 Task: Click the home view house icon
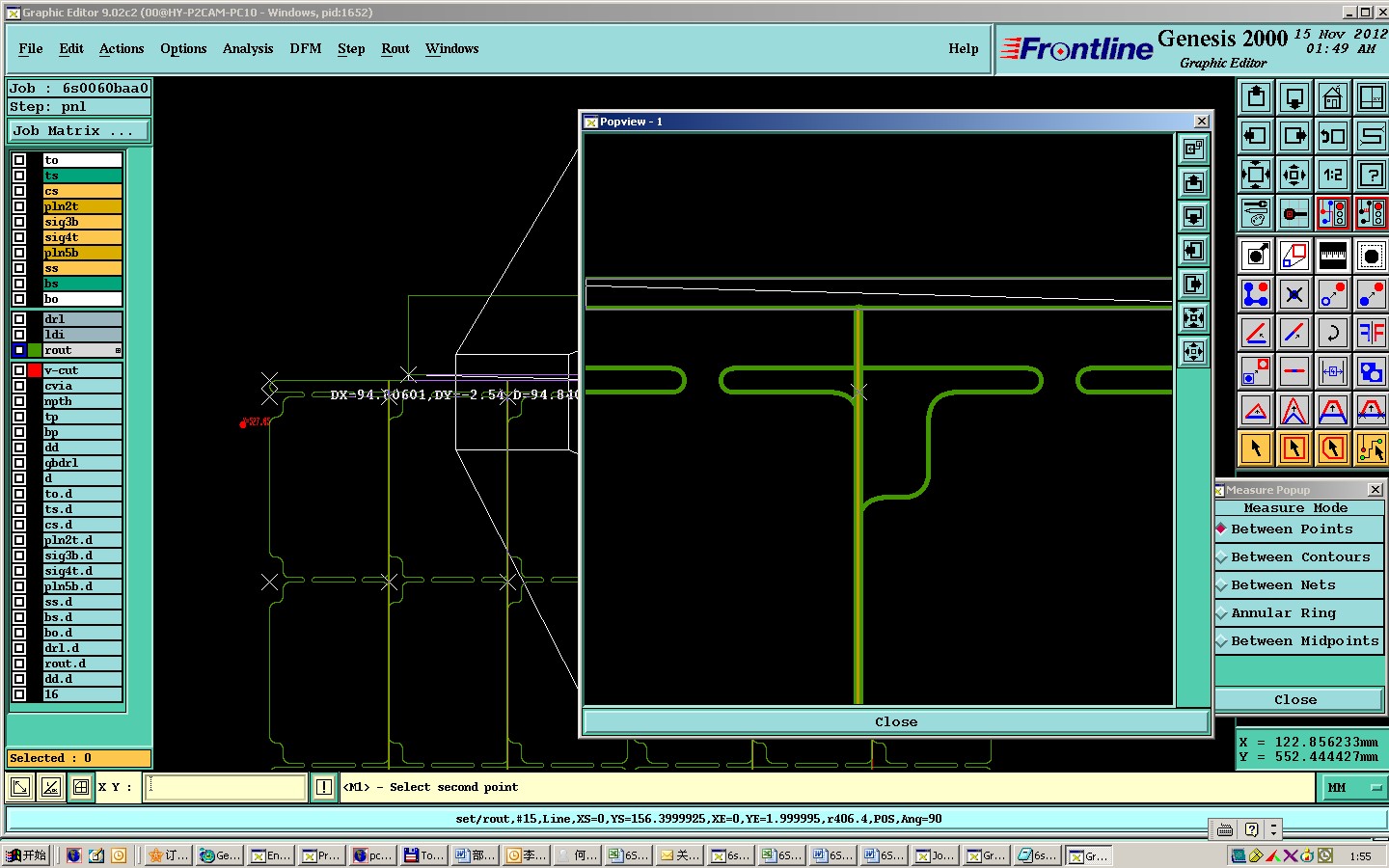(1333, 97)
